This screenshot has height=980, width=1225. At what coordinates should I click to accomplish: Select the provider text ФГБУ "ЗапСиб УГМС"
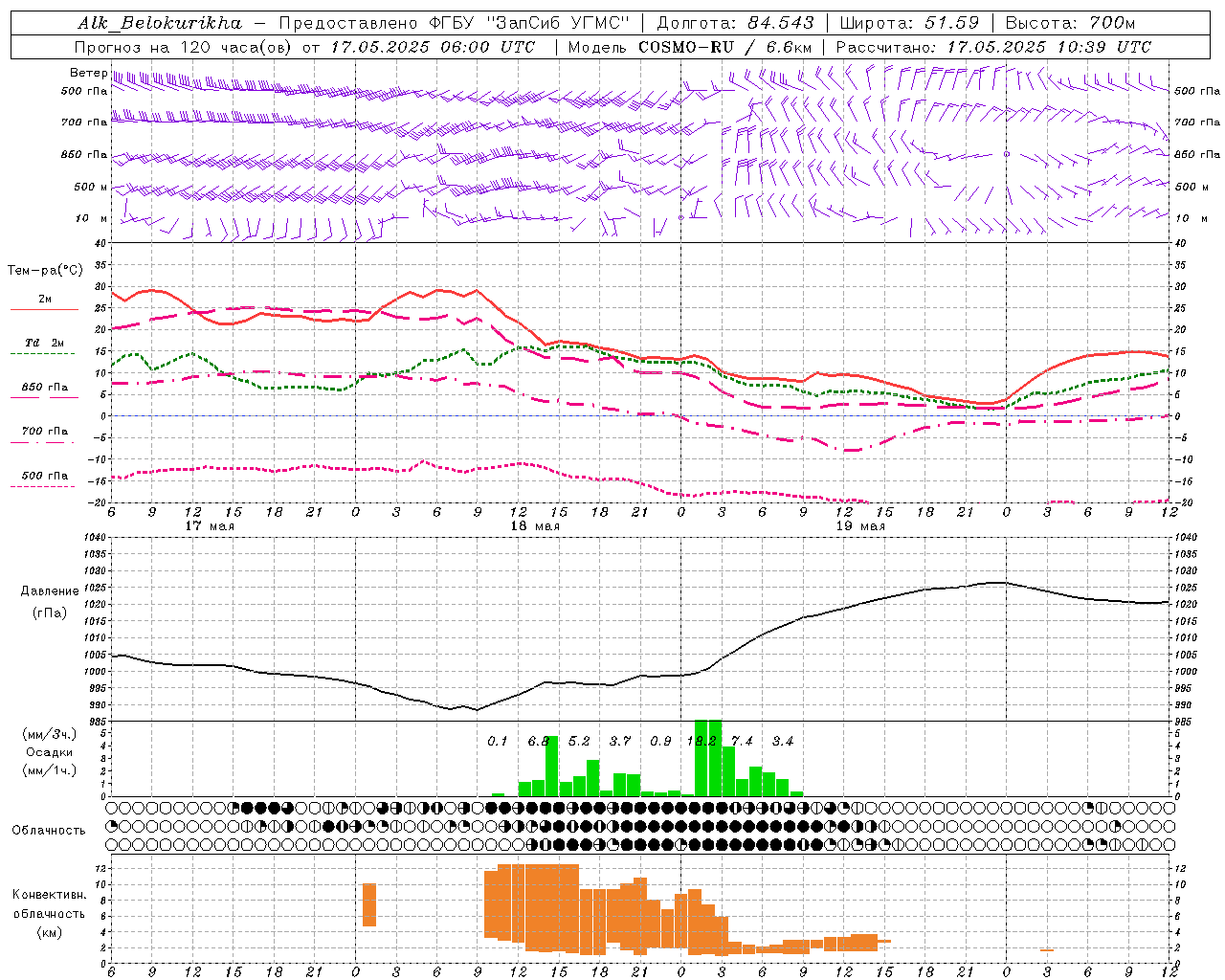pyautogui.click(x=530, y=23)
